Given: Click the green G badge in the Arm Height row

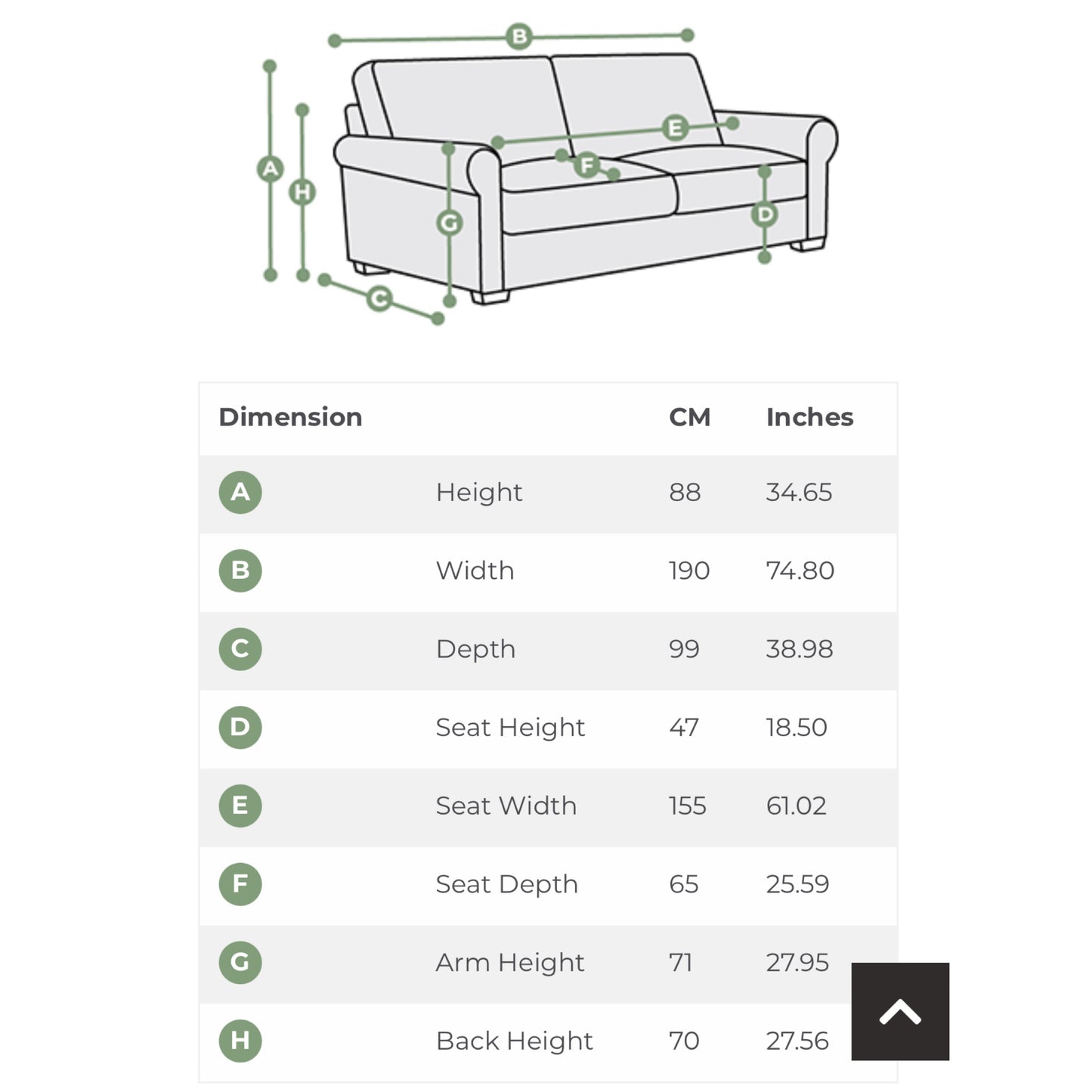Looking at the screenshot, I should click(x=240, y=963).
